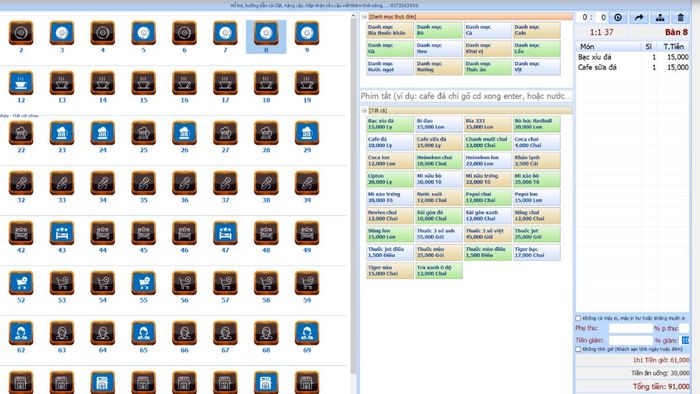
Task: Select beer table 26 icon
Action: (x=184, y=133)
